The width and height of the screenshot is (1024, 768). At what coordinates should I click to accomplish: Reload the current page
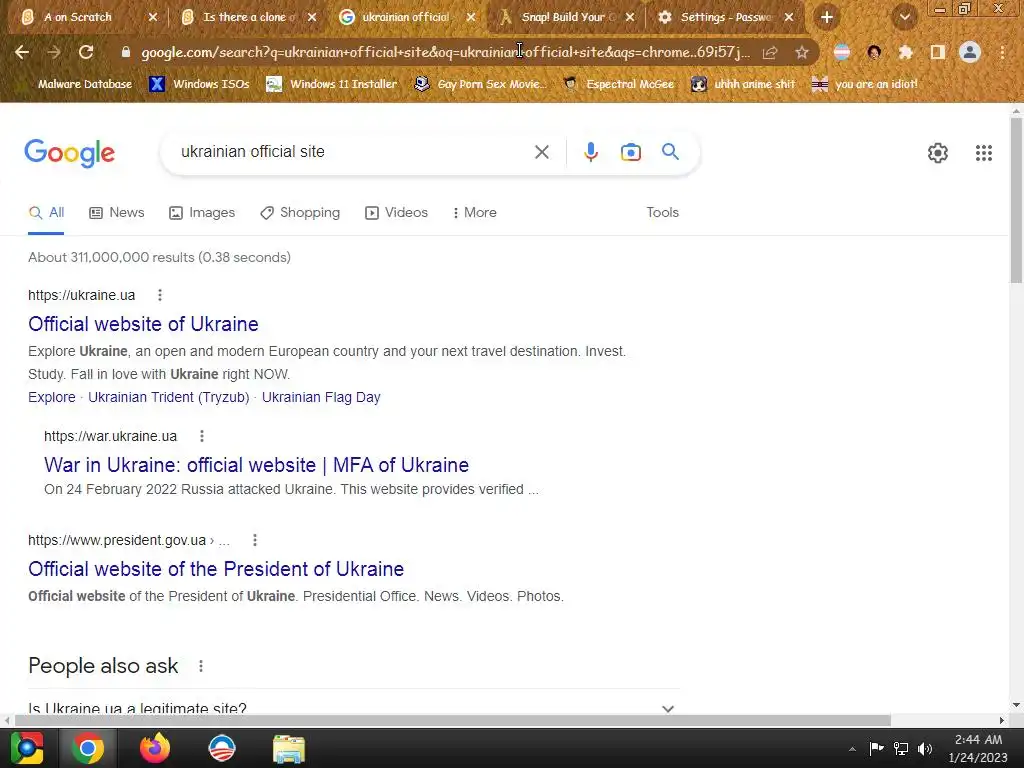pyautogui.click(x=86, y=52)
